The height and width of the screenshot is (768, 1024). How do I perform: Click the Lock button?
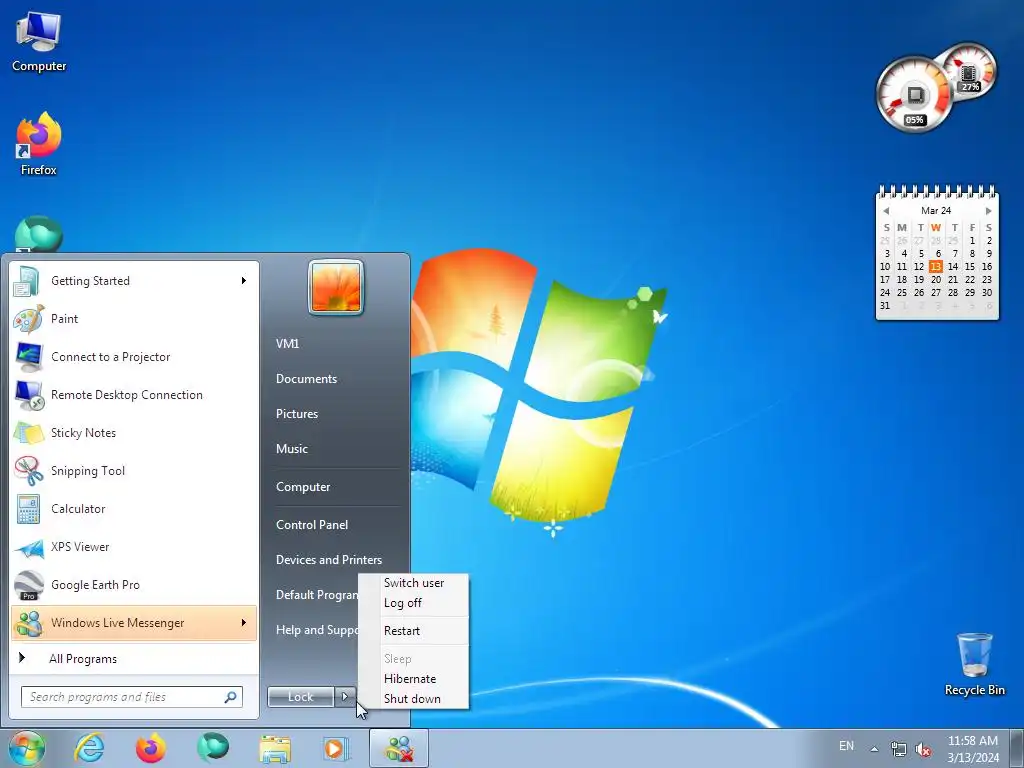tap(301, 697)
